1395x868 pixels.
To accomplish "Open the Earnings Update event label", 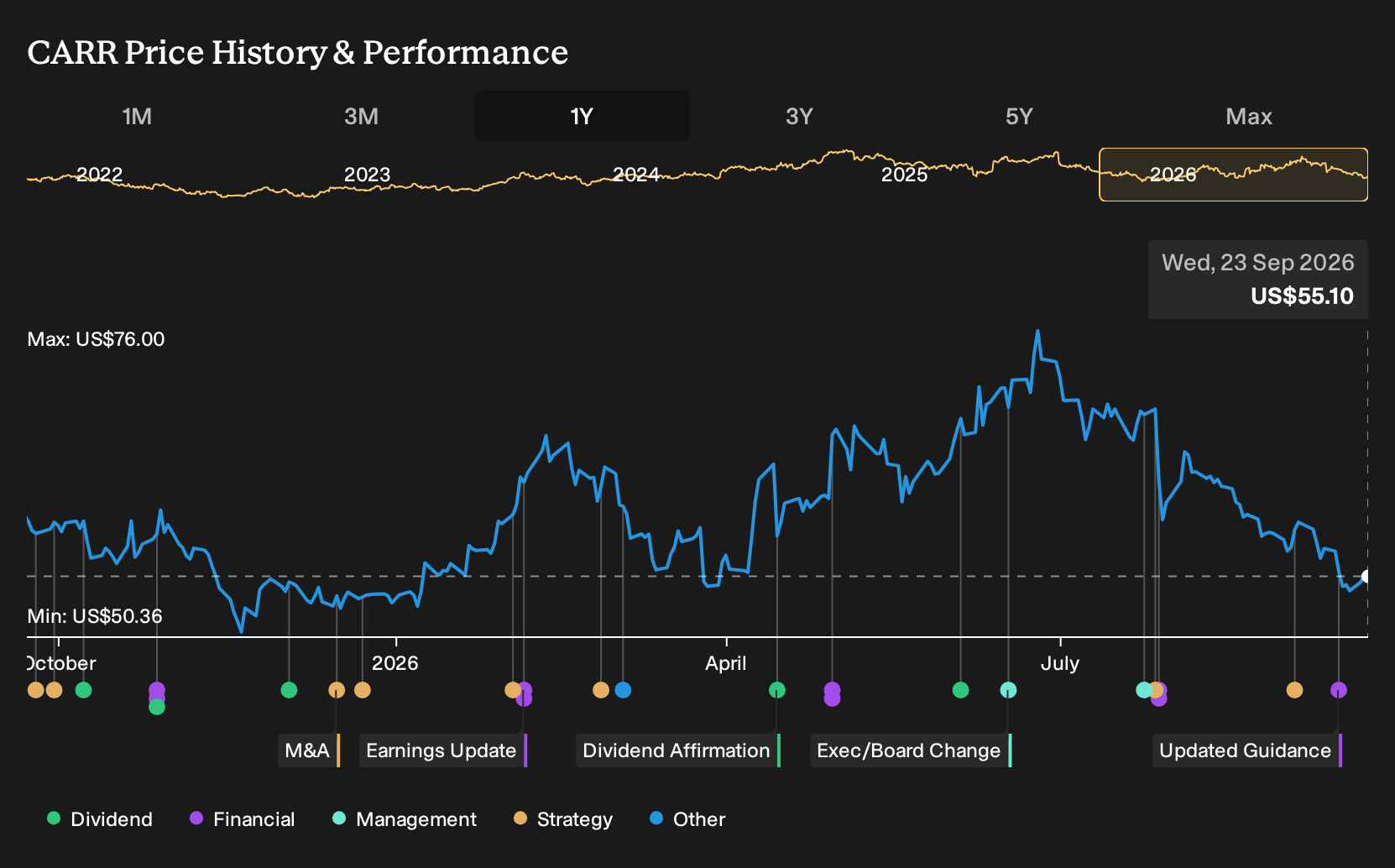I will coord(443,750).
